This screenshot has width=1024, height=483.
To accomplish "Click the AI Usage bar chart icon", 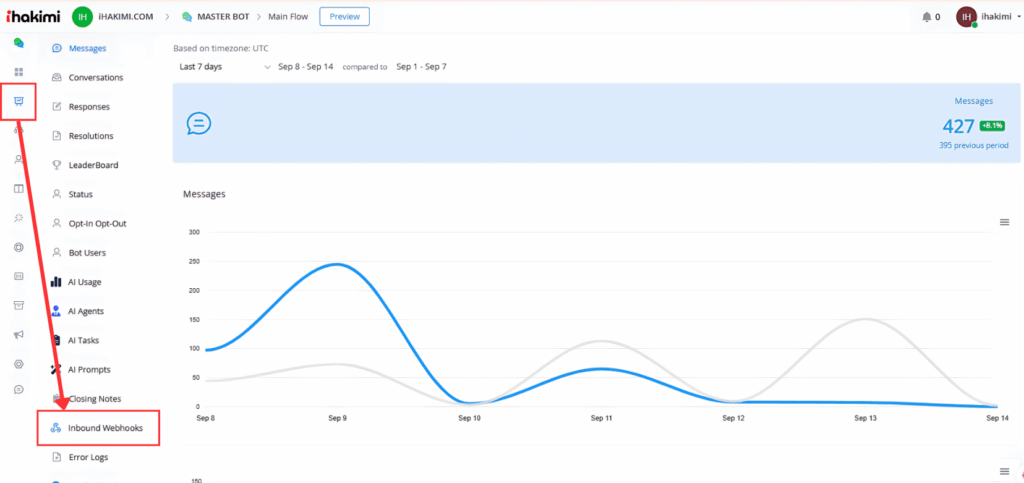I will tap(56, 282).
